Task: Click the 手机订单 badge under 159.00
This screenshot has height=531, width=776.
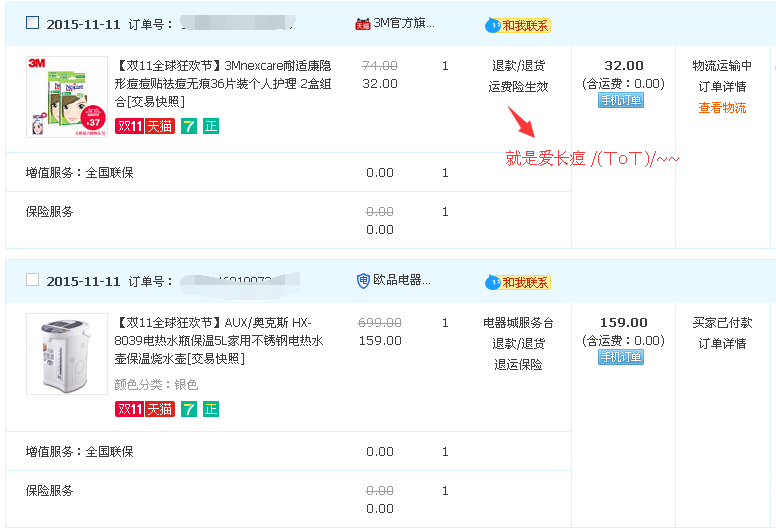Action: coord(621,357)
